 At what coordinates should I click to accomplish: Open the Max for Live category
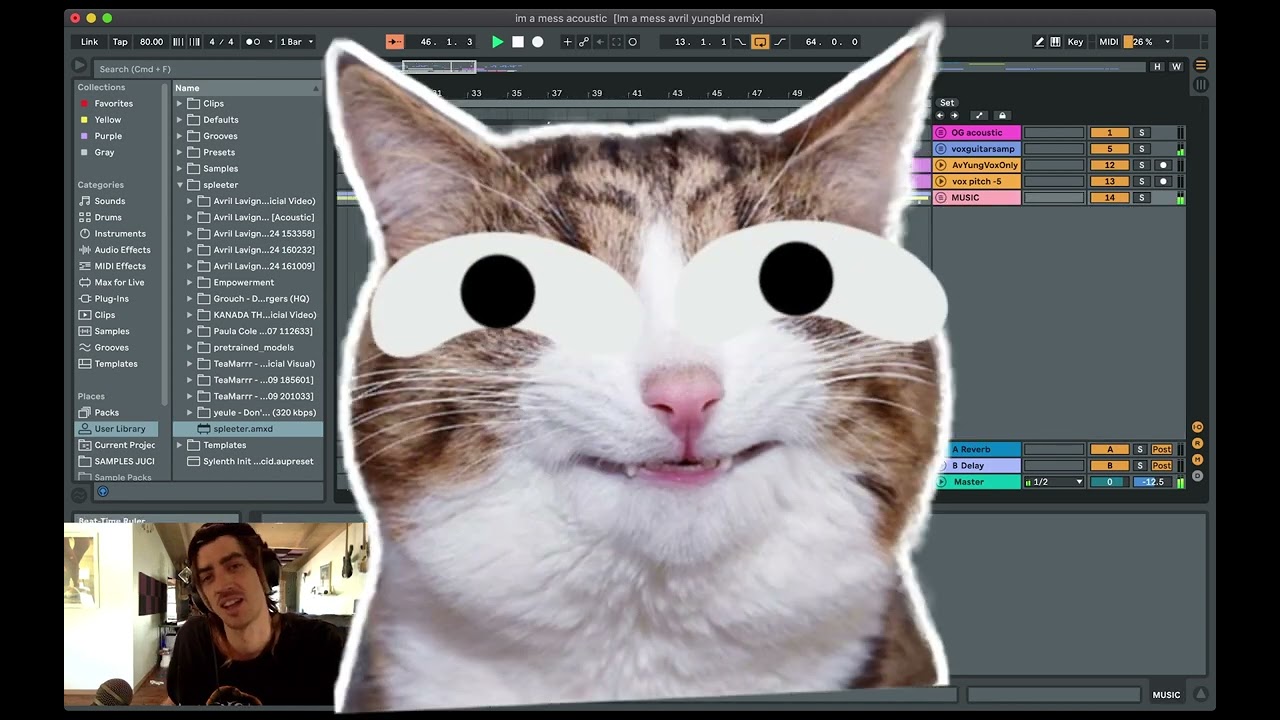119,282
